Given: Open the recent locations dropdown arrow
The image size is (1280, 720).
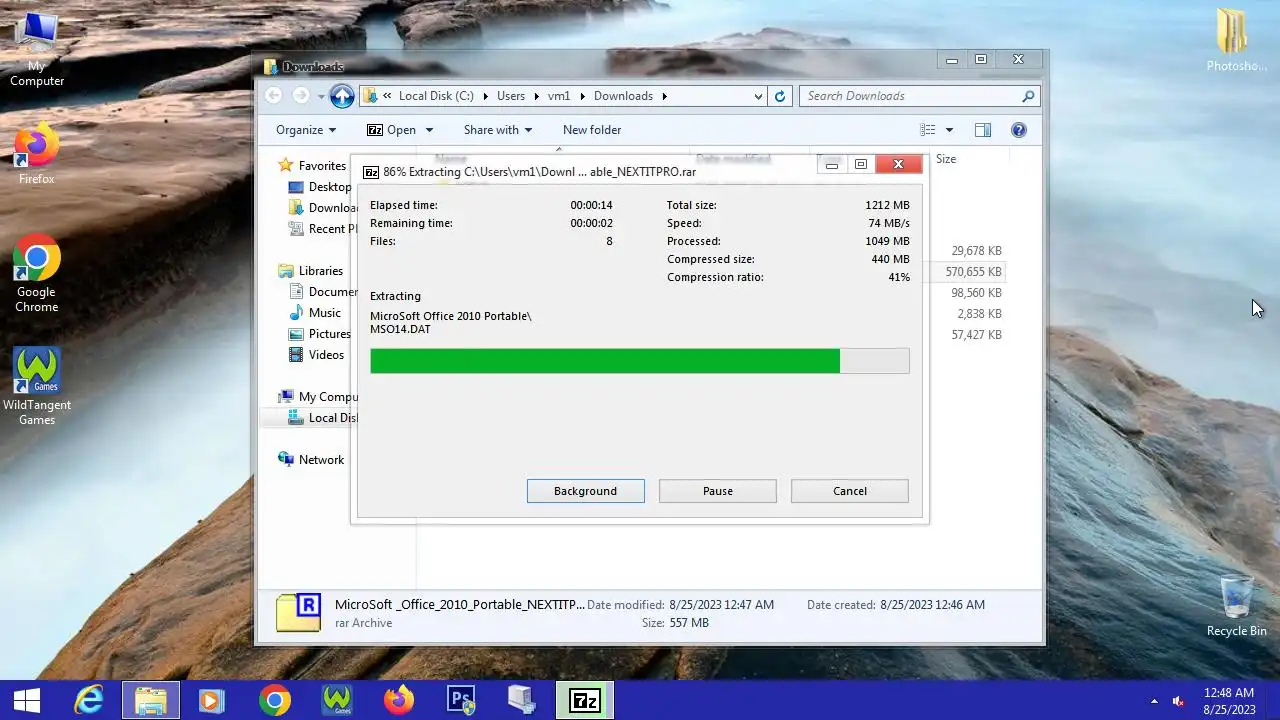Looking at the screenshot, I should pos(321,96).
